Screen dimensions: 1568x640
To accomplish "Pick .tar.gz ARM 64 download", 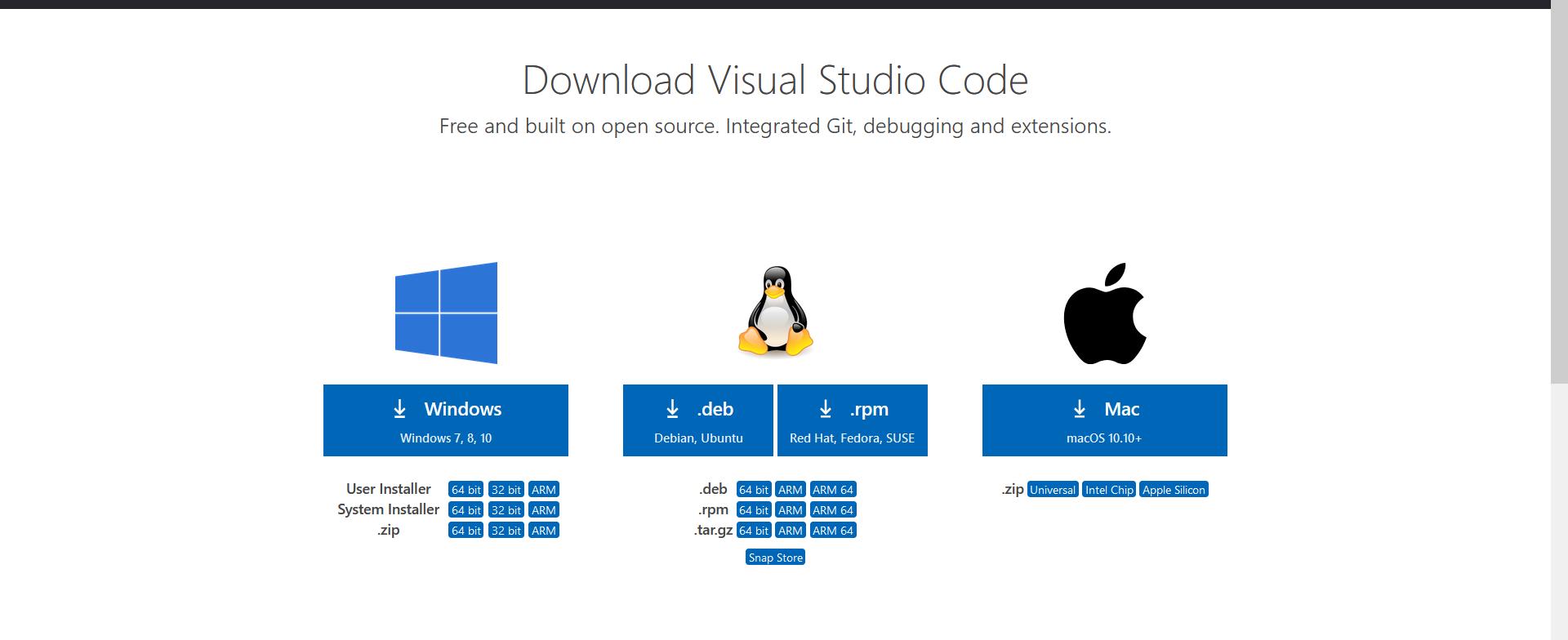I will coord(833,531).
